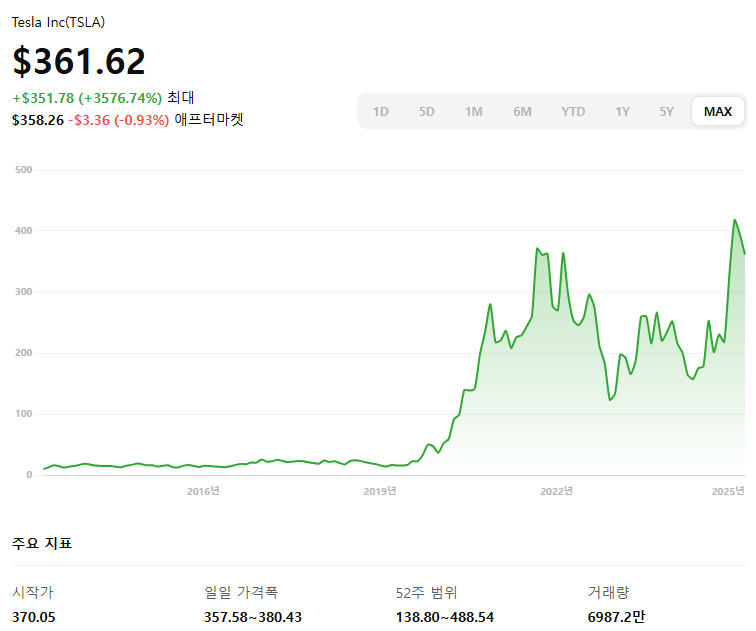756x631 pixels.
Task: Select the 1D time range tab
Action: [380, 112]
